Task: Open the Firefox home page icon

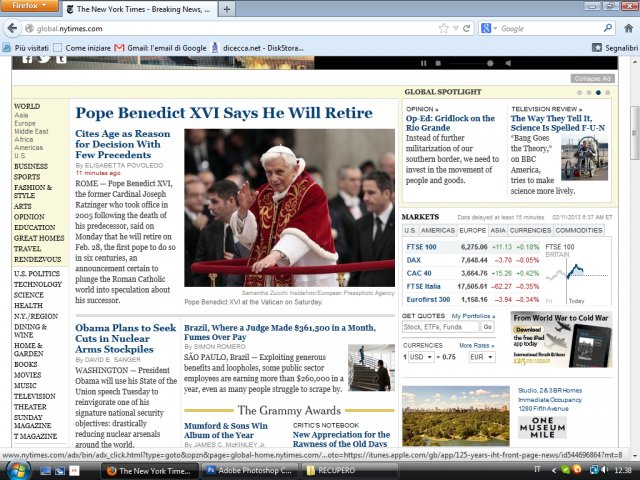Action: pos(628,28)
